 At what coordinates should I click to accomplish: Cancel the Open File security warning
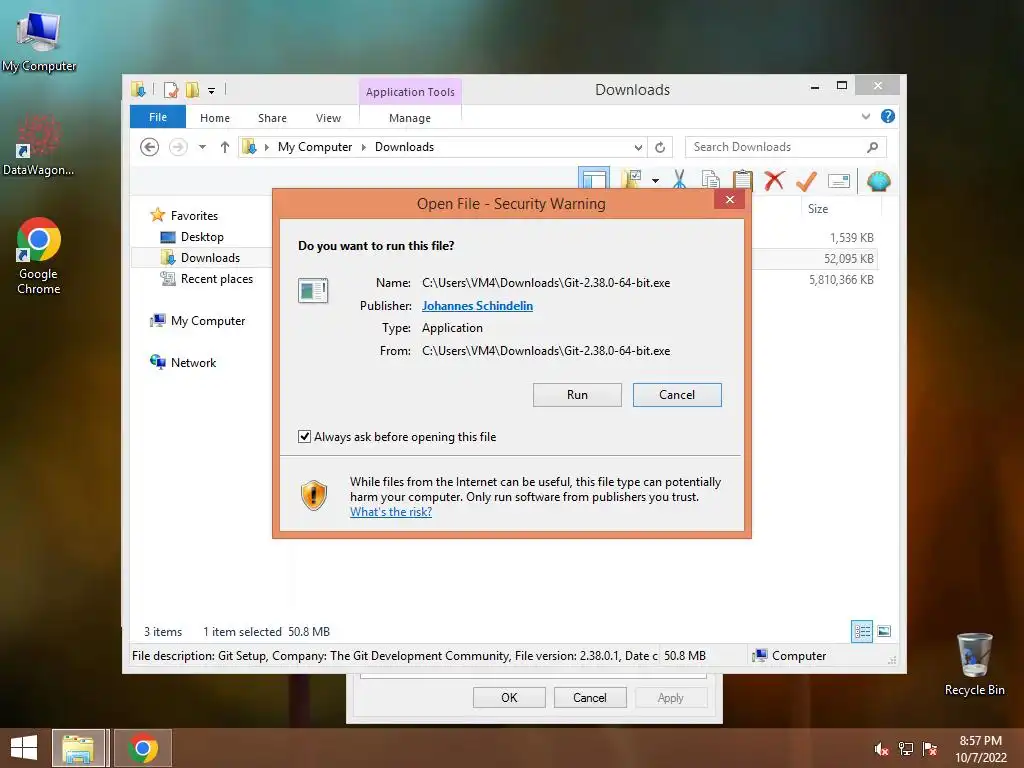[x=677, y=394]
